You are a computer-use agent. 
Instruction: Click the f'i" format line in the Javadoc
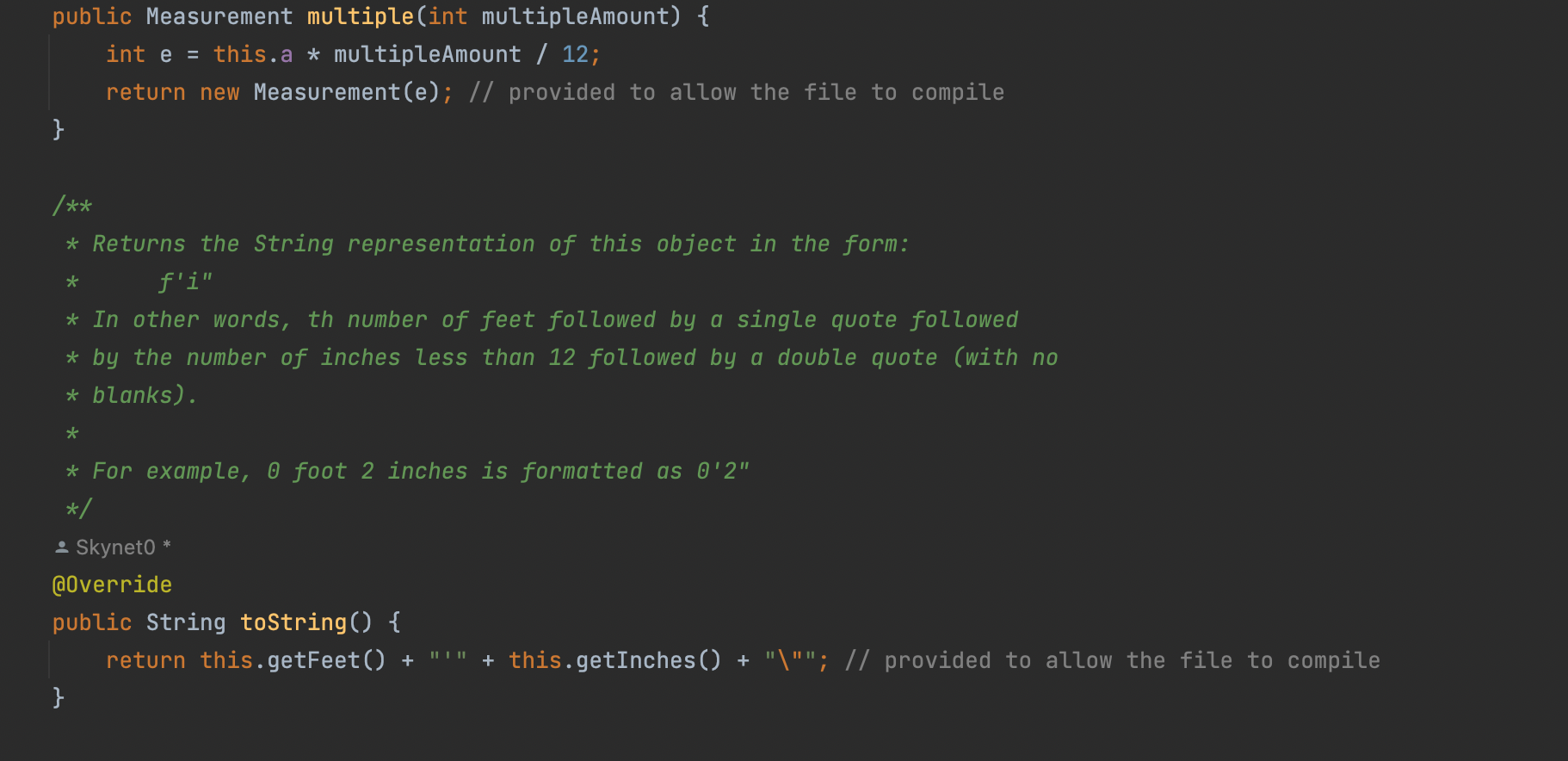185,282
